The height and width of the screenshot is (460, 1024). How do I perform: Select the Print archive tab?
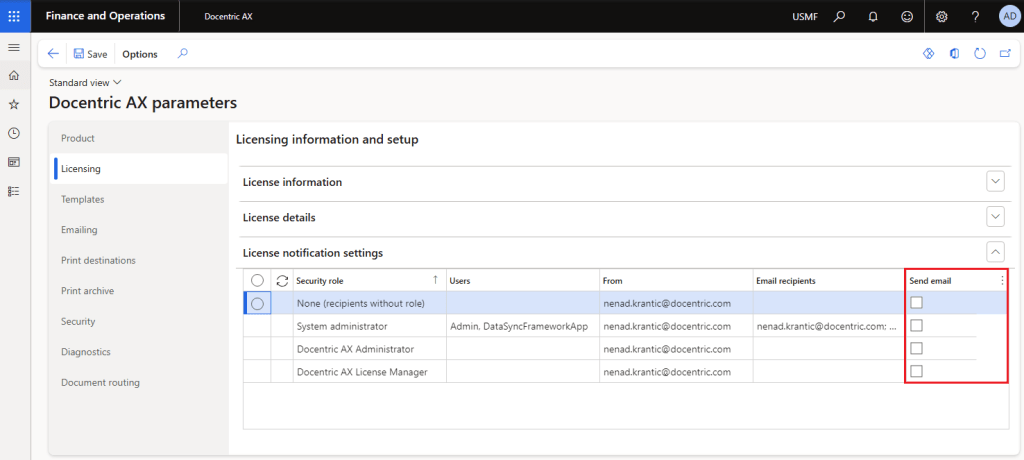(139, 291)
